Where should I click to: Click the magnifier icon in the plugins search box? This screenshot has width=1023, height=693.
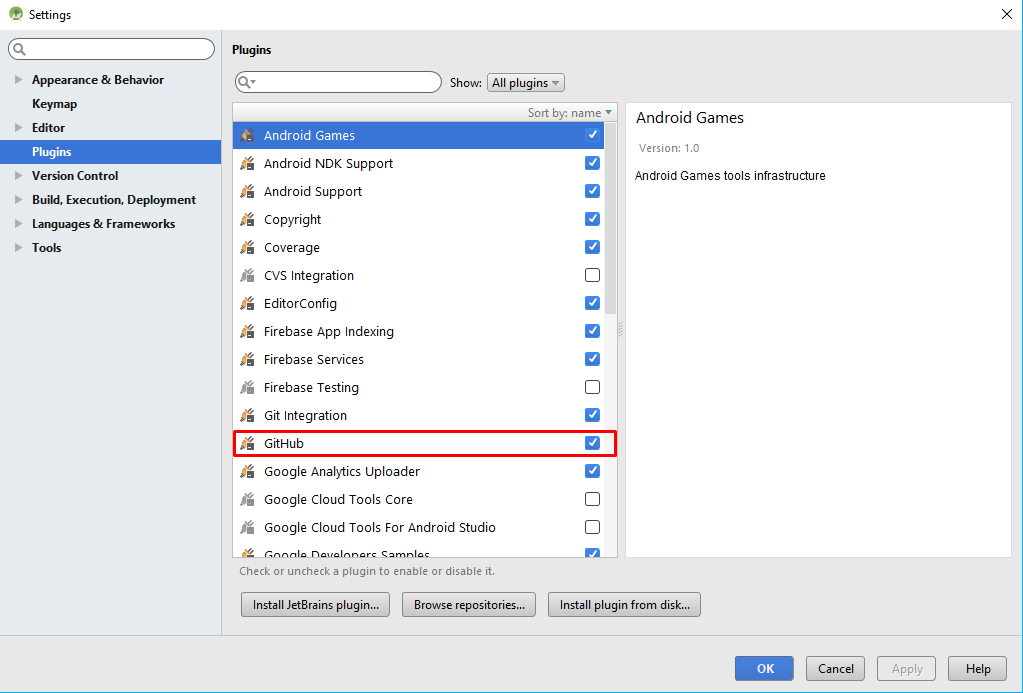245,82
